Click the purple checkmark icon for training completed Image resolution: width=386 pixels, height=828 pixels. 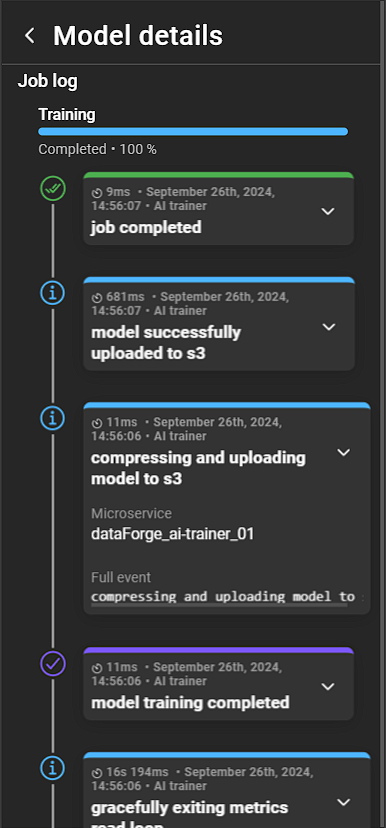click(53, 663)
